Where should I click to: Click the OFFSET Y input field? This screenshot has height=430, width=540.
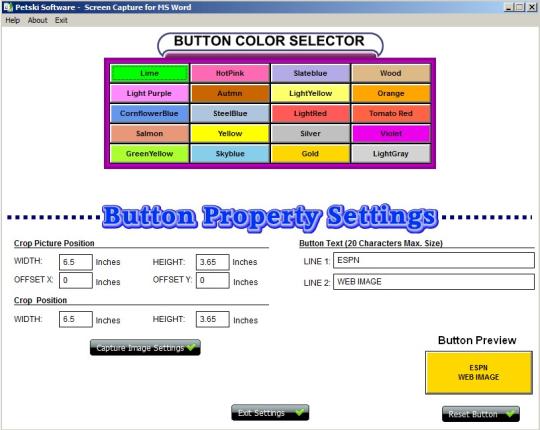212,280
